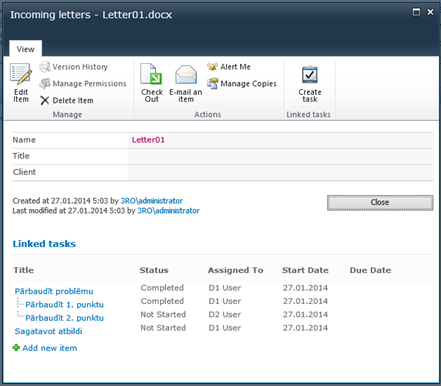Click Not Started status of Sagatavot atbildi
Viewport: 441px width, 386px height.
[x=163, y=328]
